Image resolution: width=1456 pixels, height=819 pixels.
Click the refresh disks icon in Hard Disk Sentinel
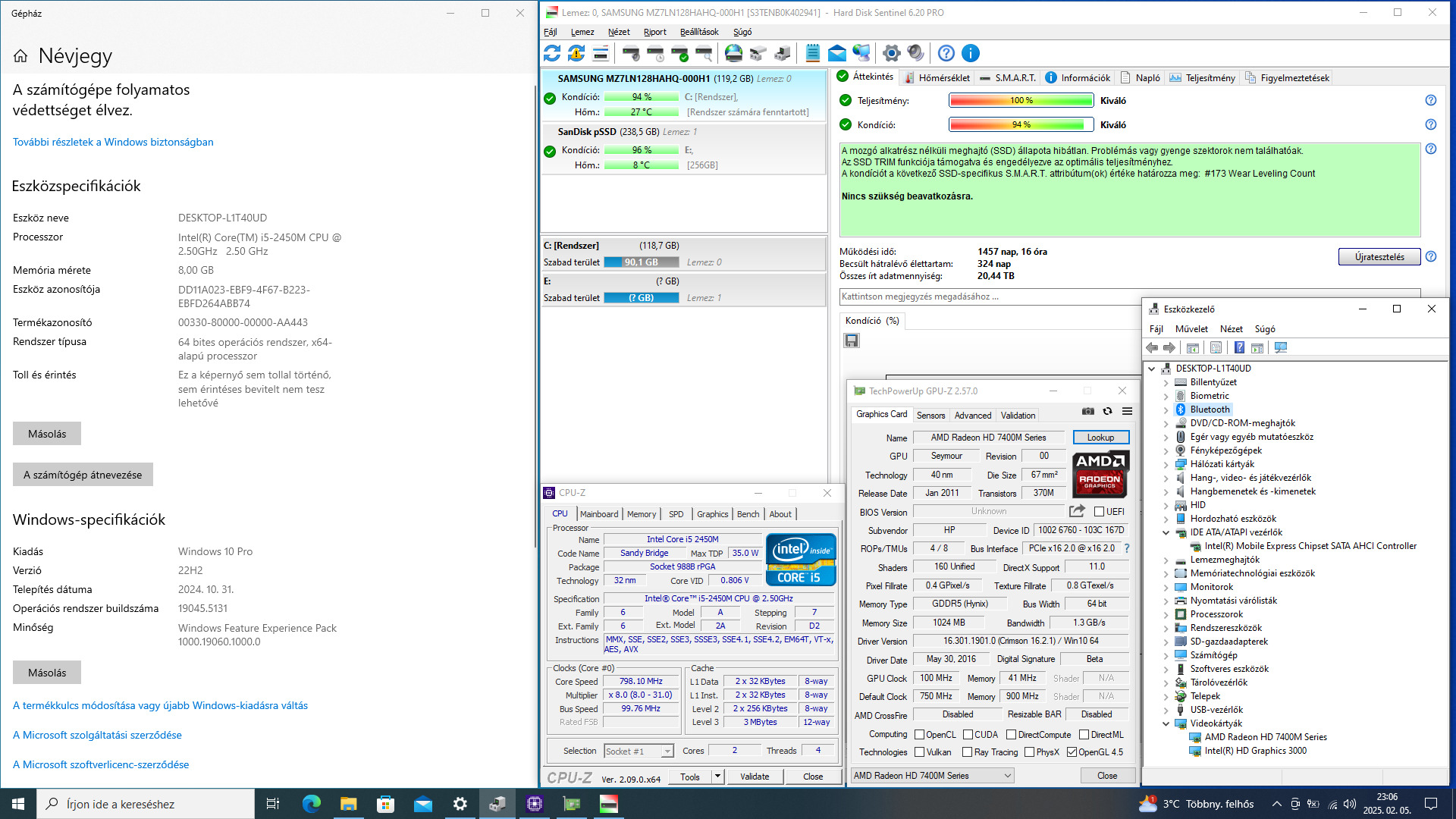pyautogui.click(x=552, y=53)
